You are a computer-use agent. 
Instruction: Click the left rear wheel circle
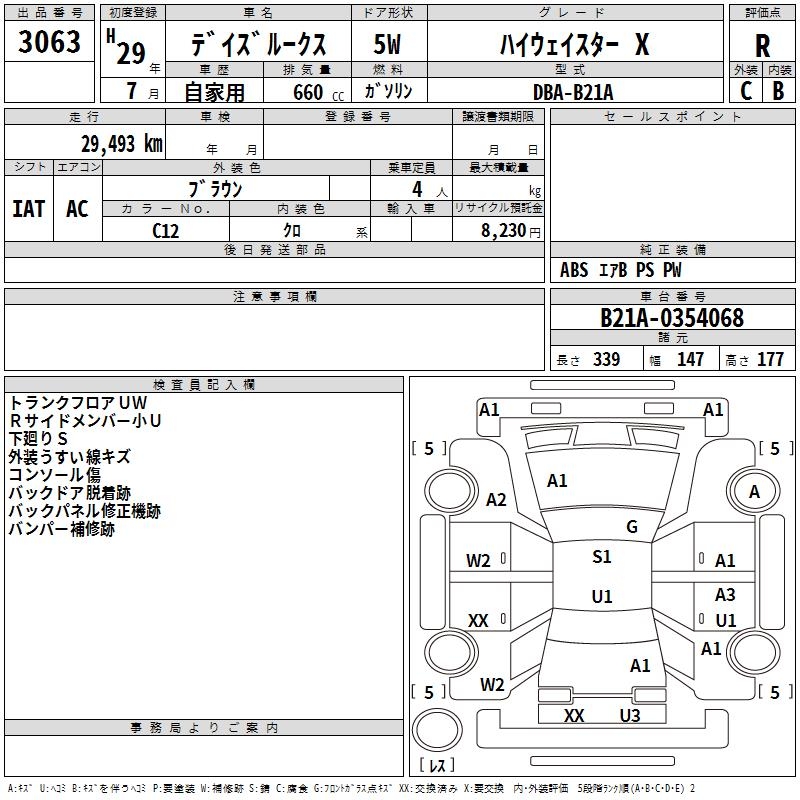point(451,653)
